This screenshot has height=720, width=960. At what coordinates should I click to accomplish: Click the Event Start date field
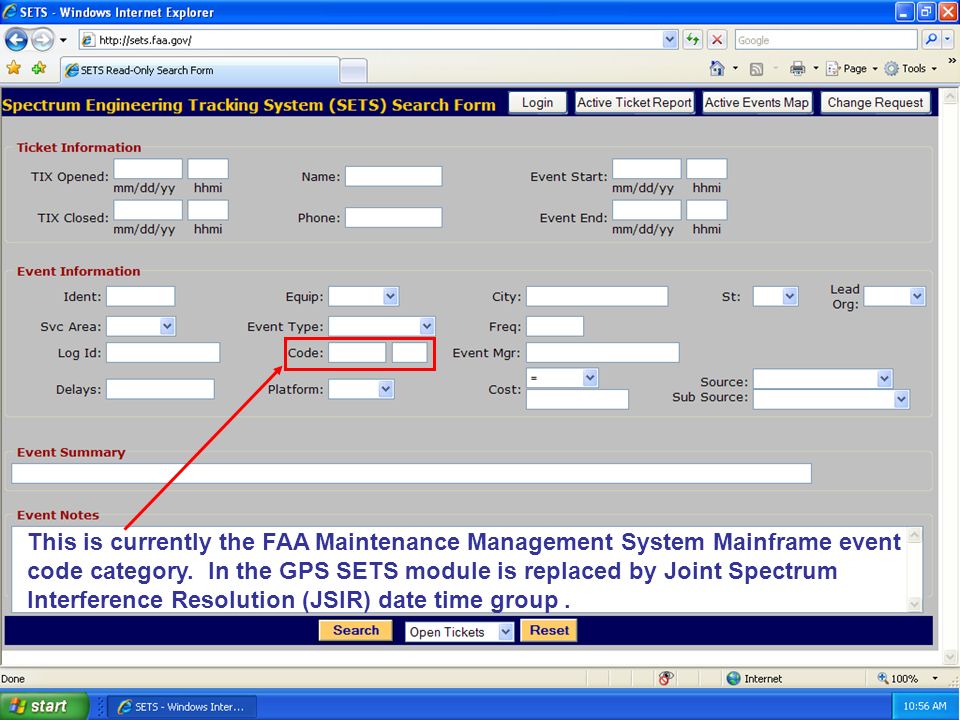click(x=647, y=169)
